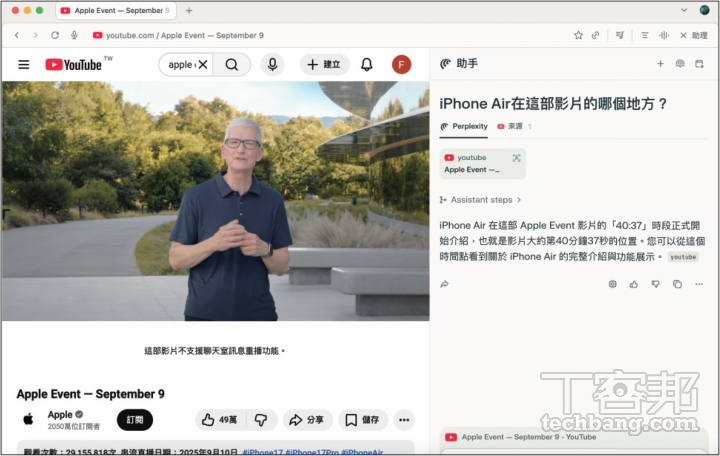Mark the assistant answer as unhelpful
The width and height of the screenshot is (720, 456).
pos(655,284)
